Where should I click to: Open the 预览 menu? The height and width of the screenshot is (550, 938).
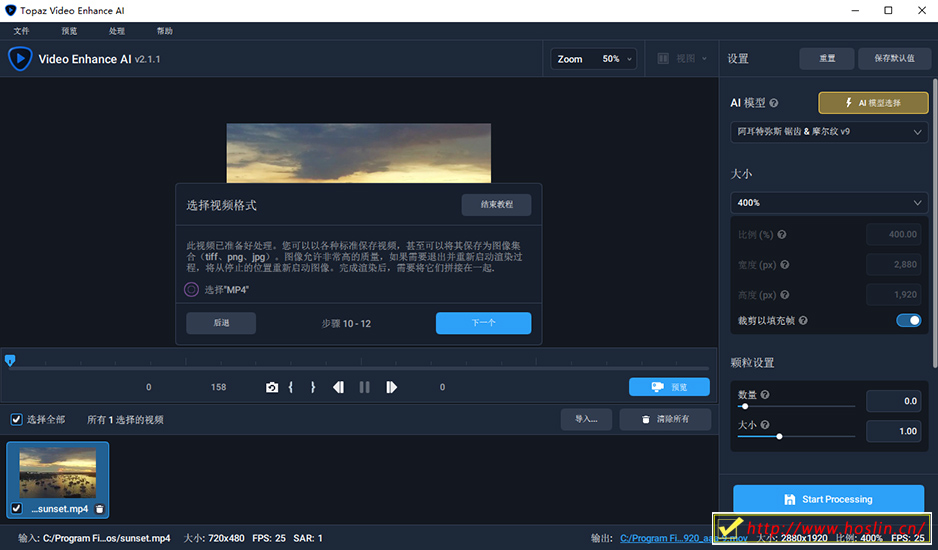[69, 31]
